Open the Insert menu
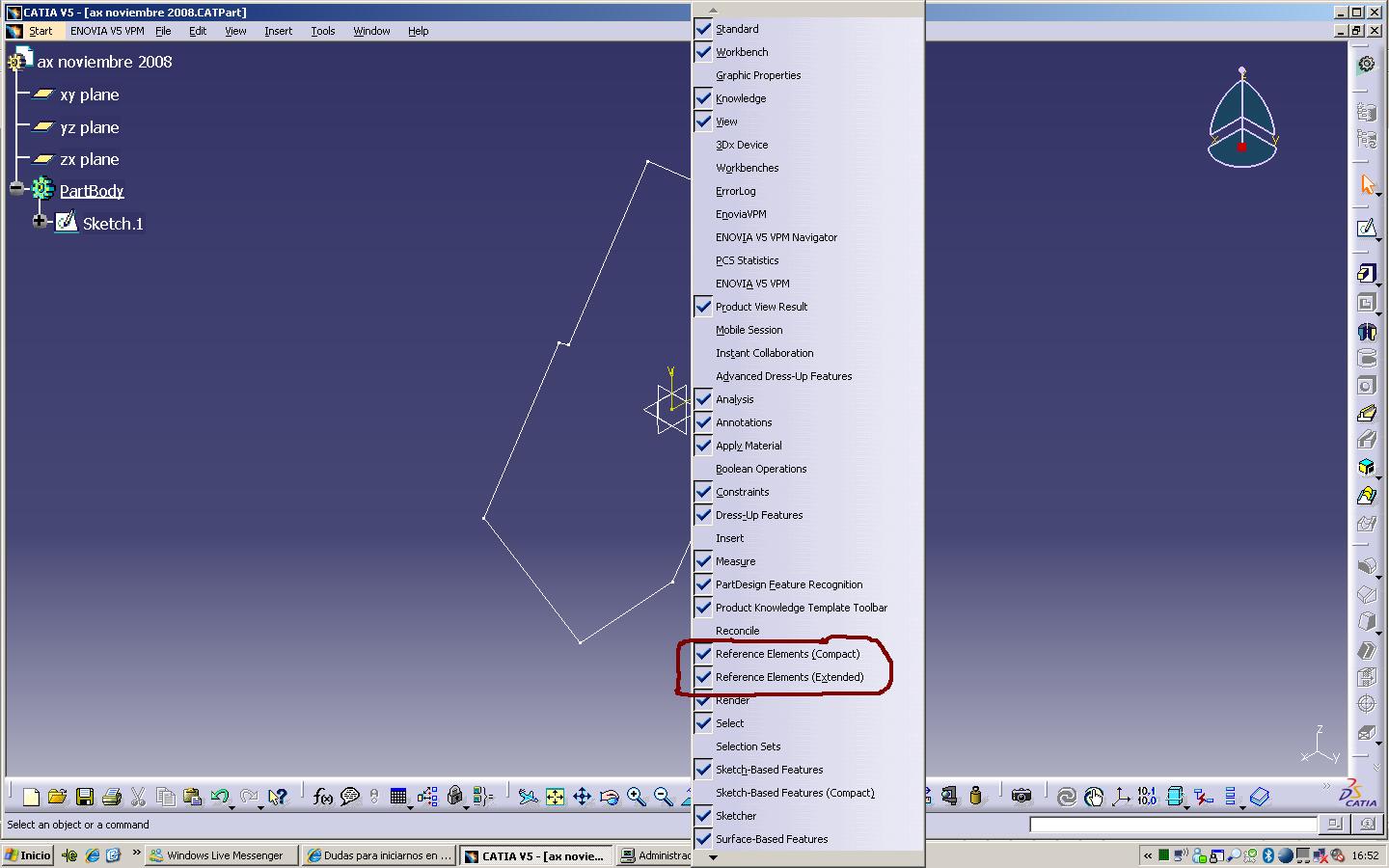 [278, 31]
